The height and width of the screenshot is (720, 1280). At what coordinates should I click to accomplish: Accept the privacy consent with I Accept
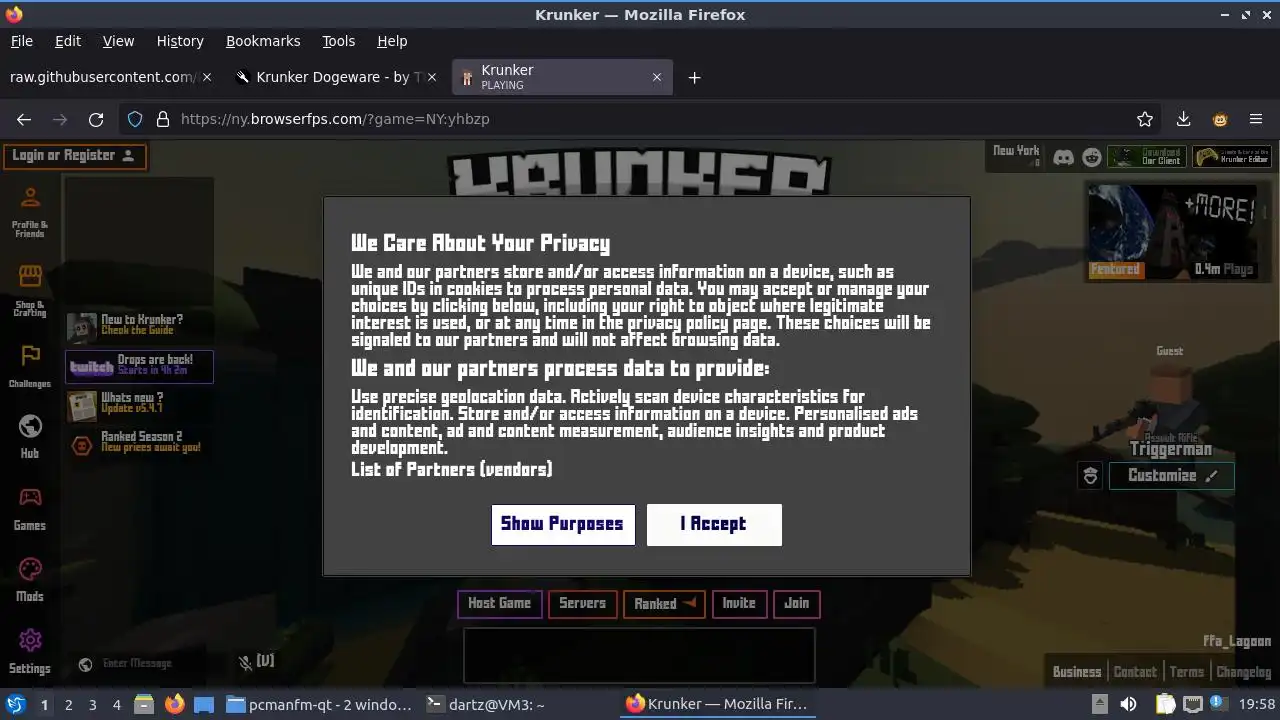coord(714,524)
